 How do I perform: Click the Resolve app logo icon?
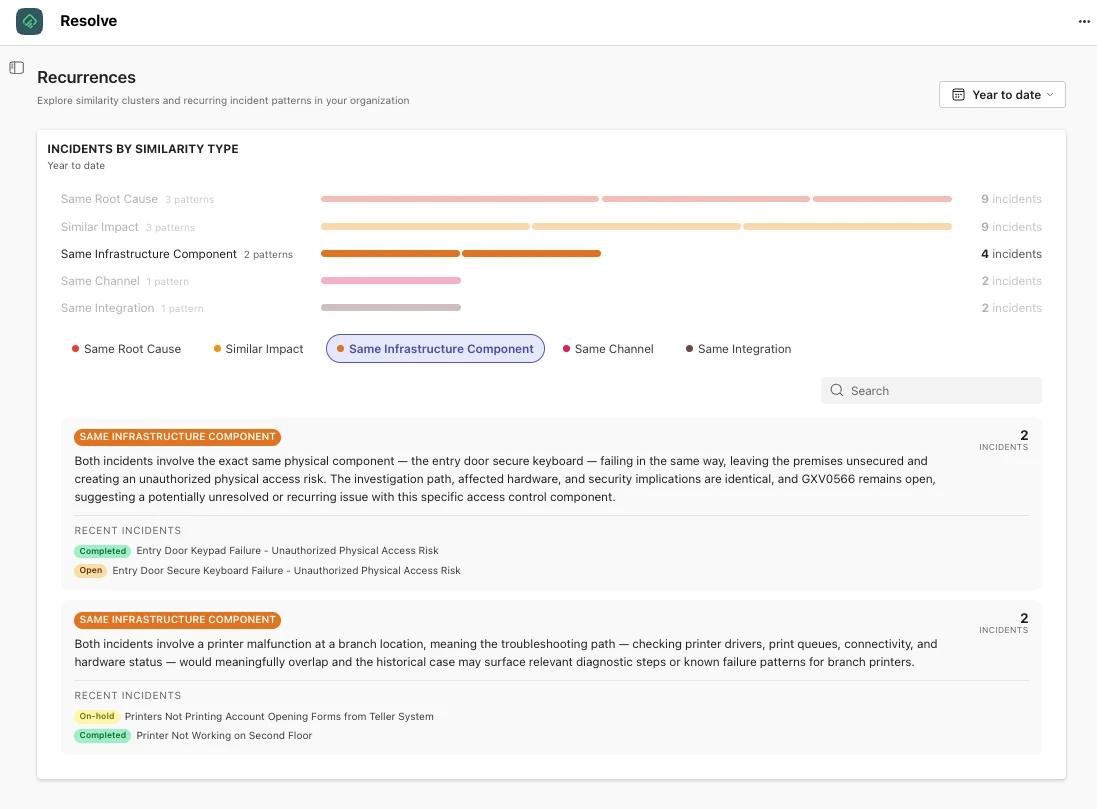coord(29,21)
